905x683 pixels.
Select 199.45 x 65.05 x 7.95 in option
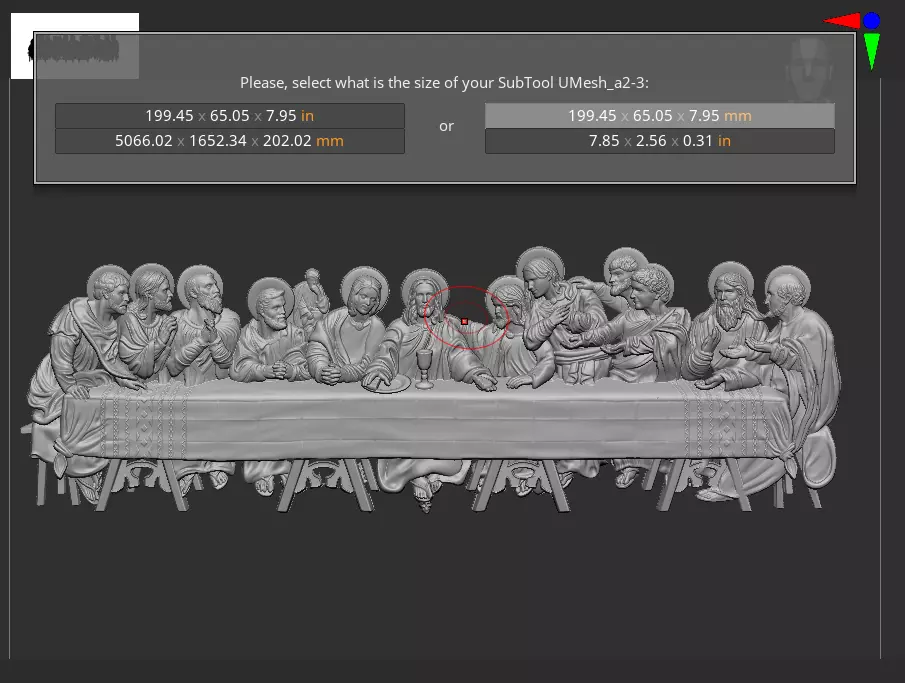tap(230, 115)
